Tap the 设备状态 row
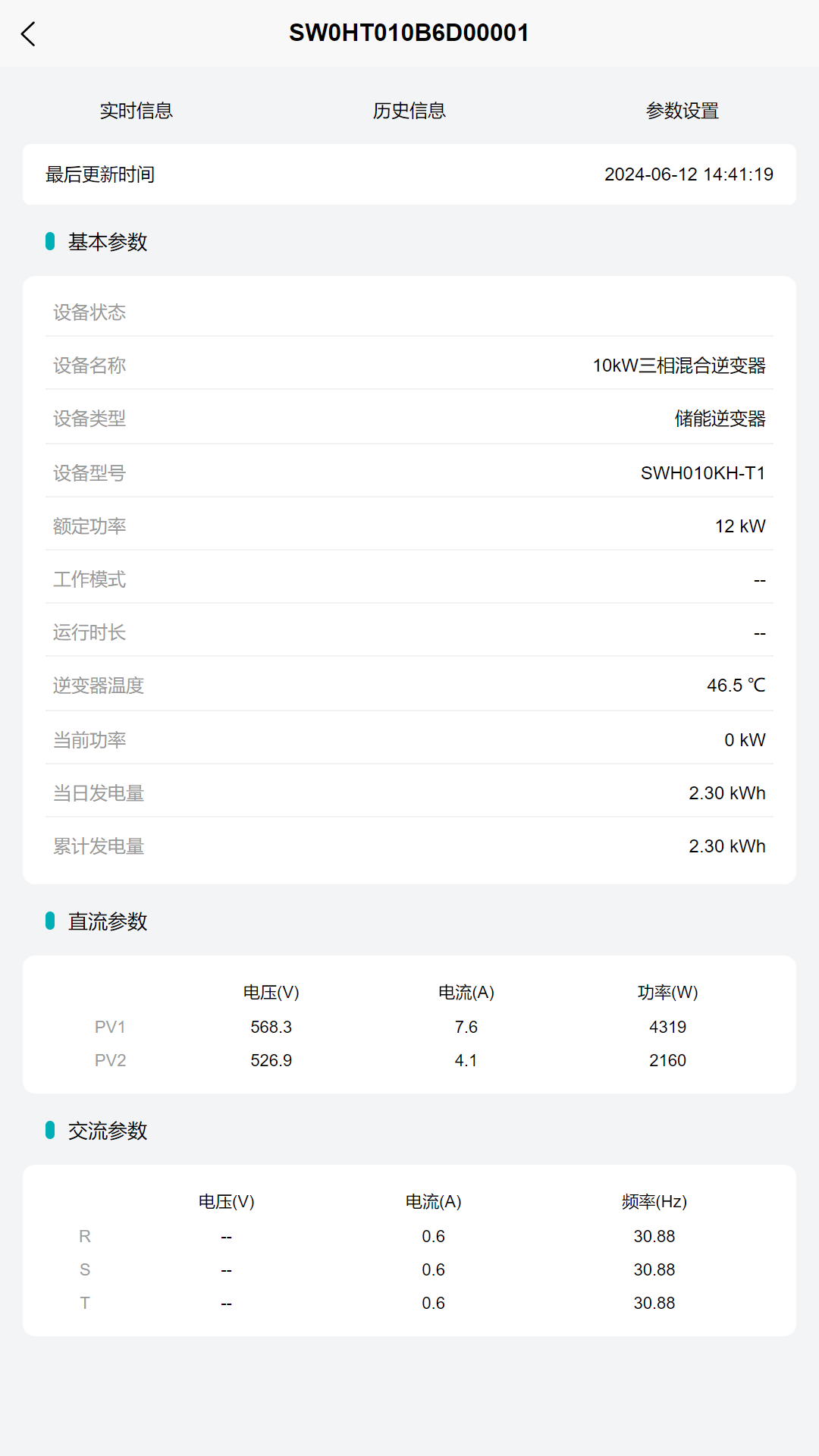 (89, 312)
